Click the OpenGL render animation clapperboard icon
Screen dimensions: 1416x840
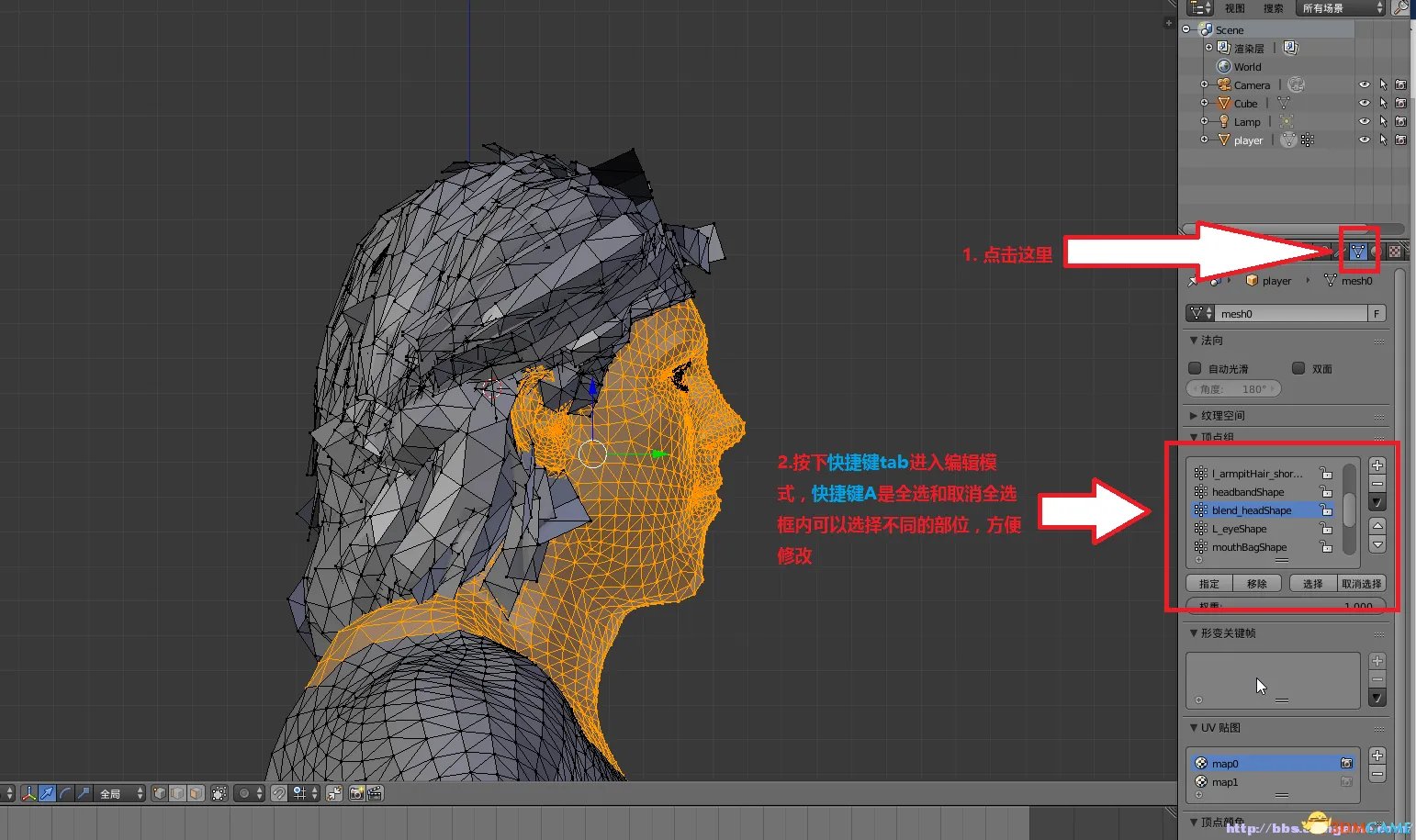[375, 793]
